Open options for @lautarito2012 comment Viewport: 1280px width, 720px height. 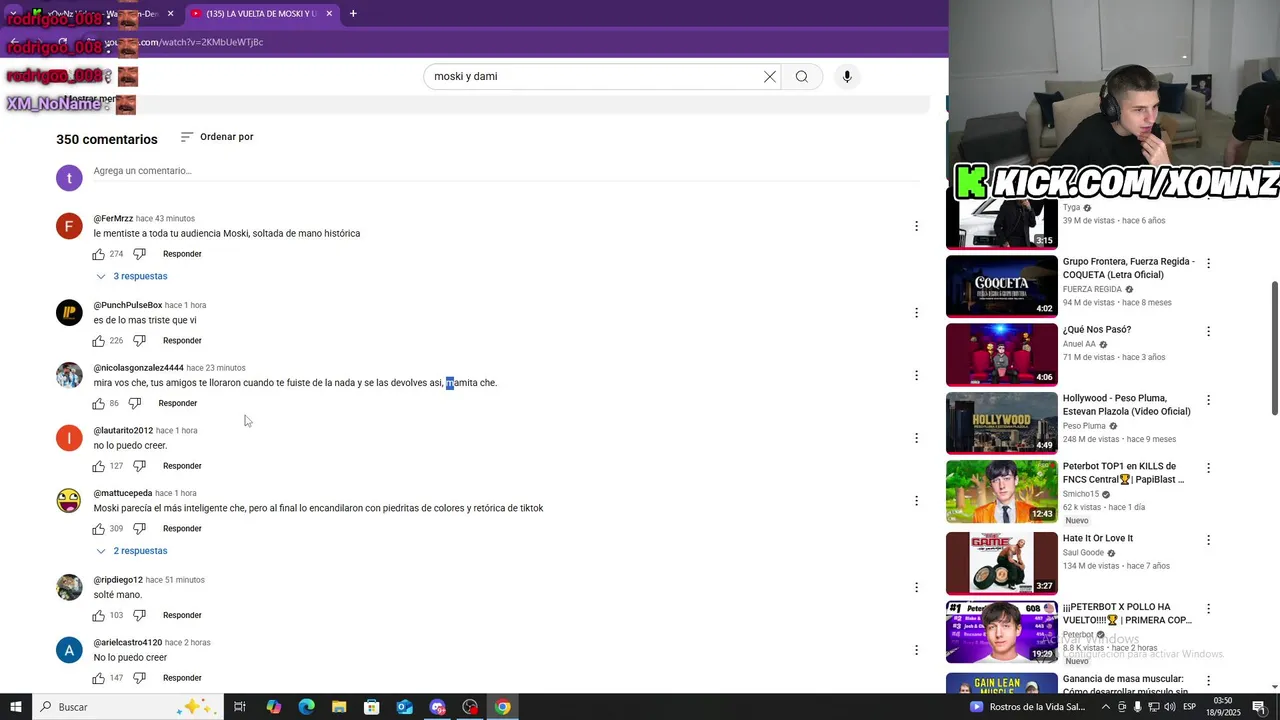tap(916, 438)
